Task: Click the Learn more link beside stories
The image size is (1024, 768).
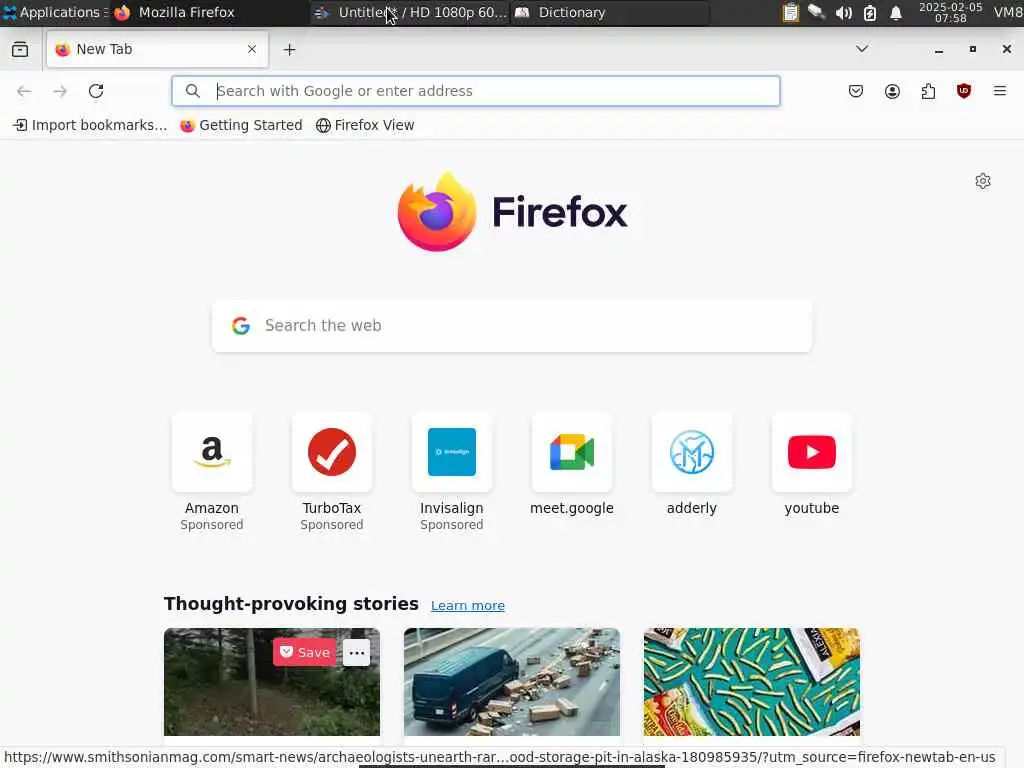Action: [468, 605]
